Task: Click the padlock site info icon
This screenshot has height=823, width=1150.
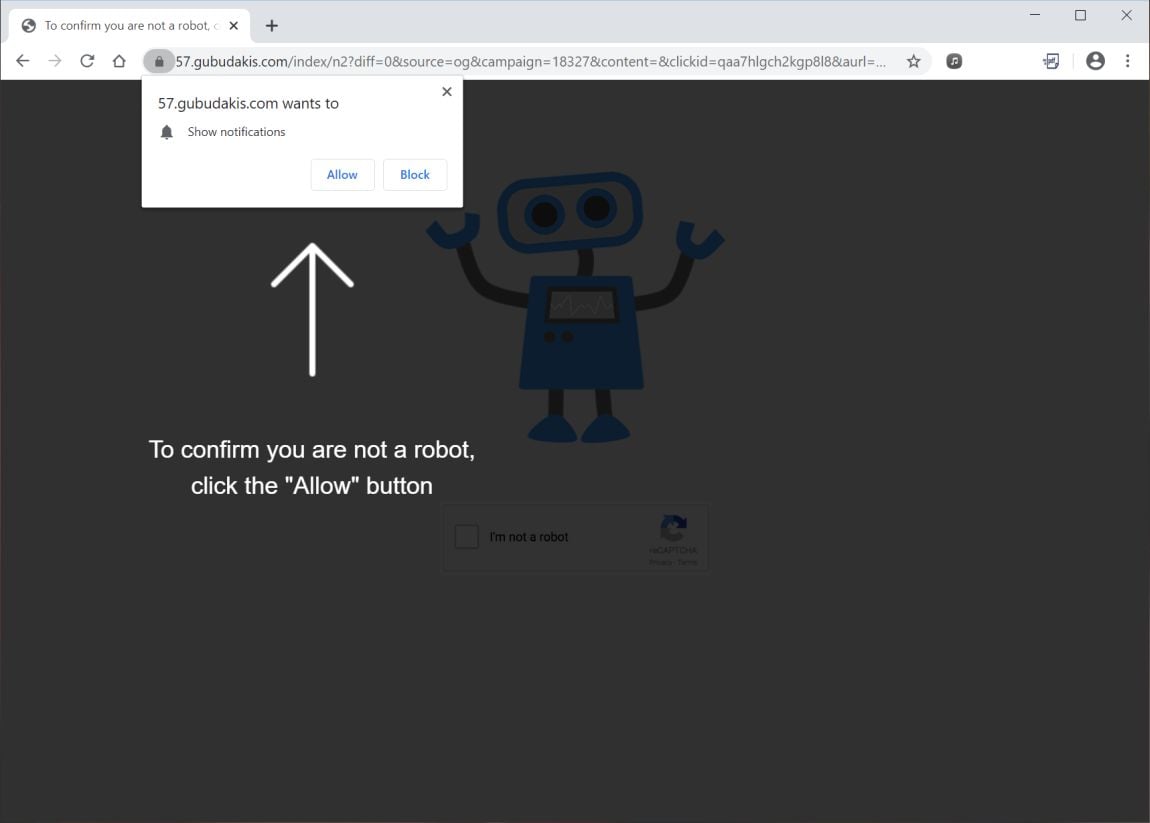Action: [x=159, y=62]
